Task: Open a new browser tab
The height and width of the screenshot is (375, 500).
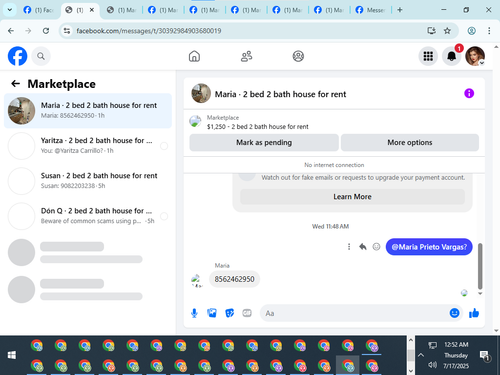Action: pyautogui.click(x=400, y=10)
